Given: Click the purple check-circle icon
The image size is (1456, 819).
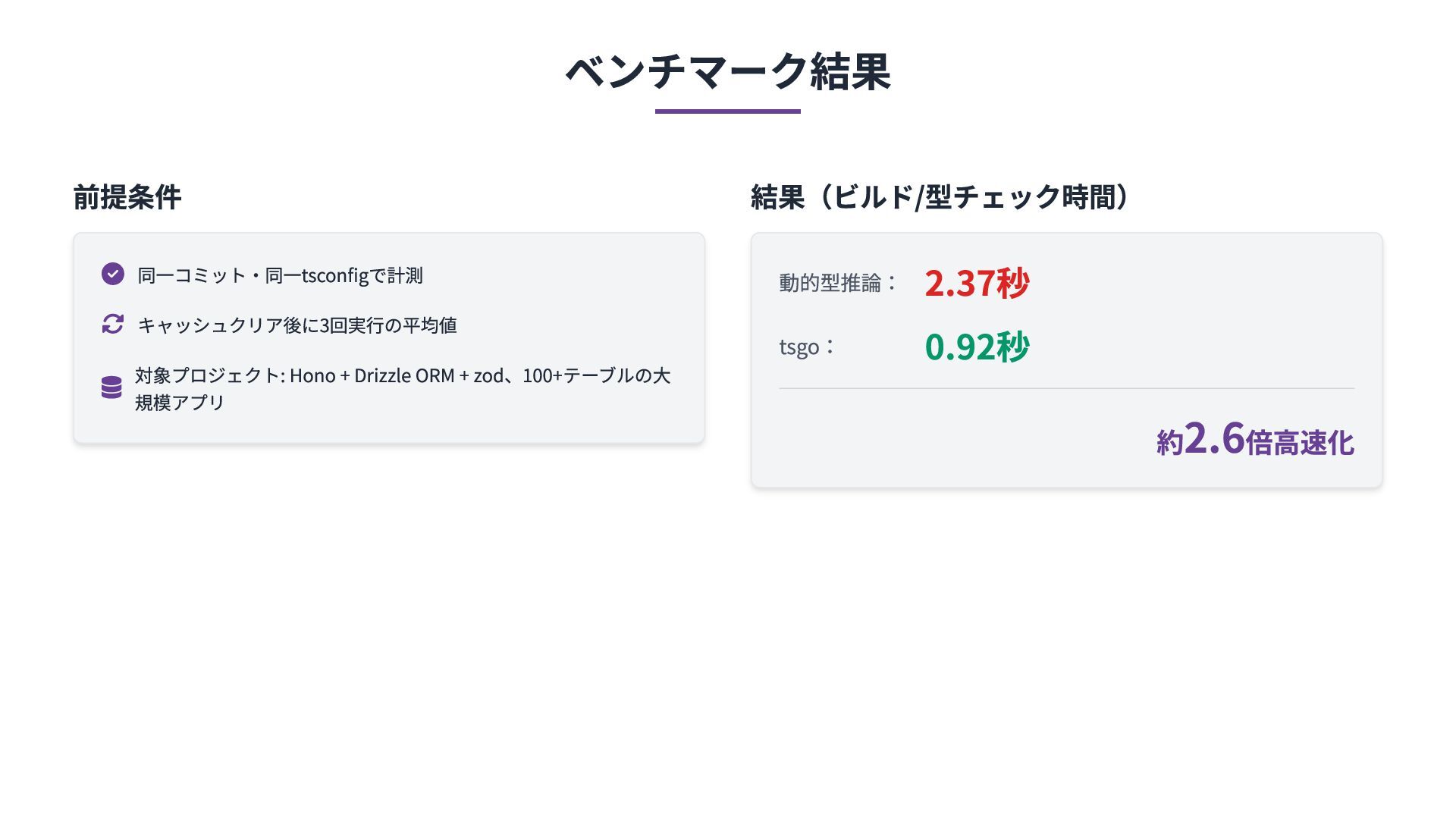Looking at the screenshot, I should 113,274.
